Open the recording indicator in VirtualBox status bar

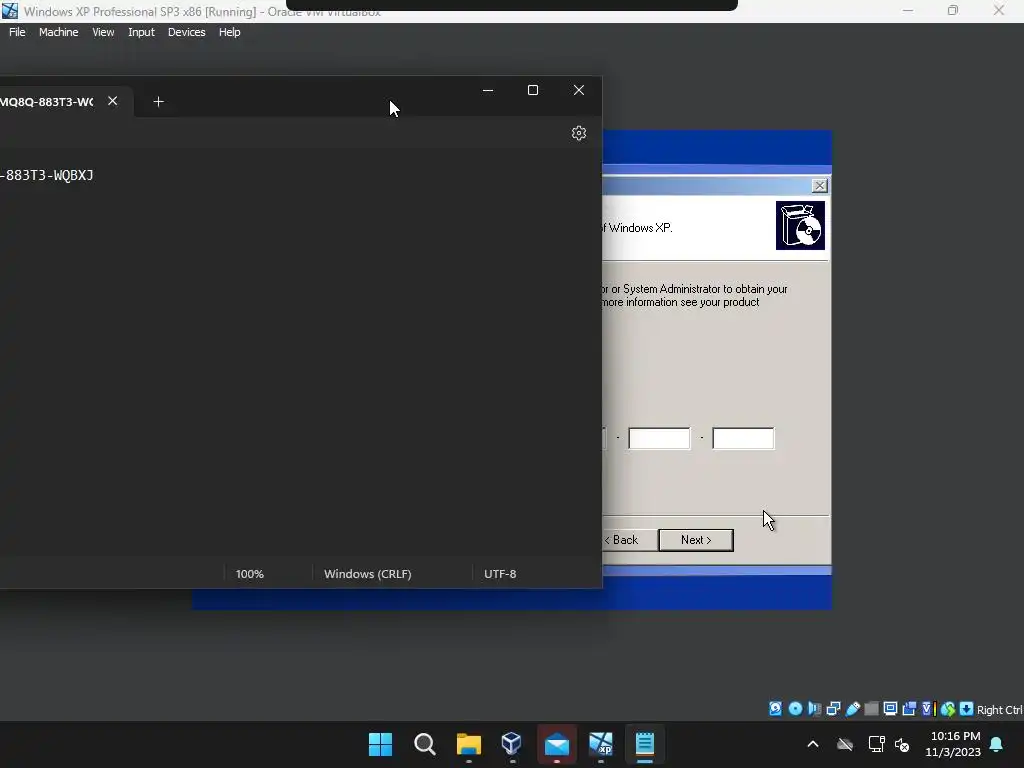pyautogui.click(x=909, y=709)
